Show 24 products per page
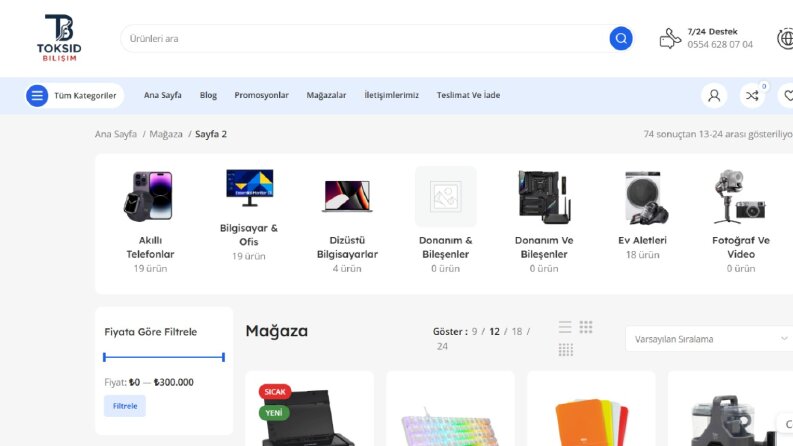Viewport: 793px width, 446px height. 442,346
